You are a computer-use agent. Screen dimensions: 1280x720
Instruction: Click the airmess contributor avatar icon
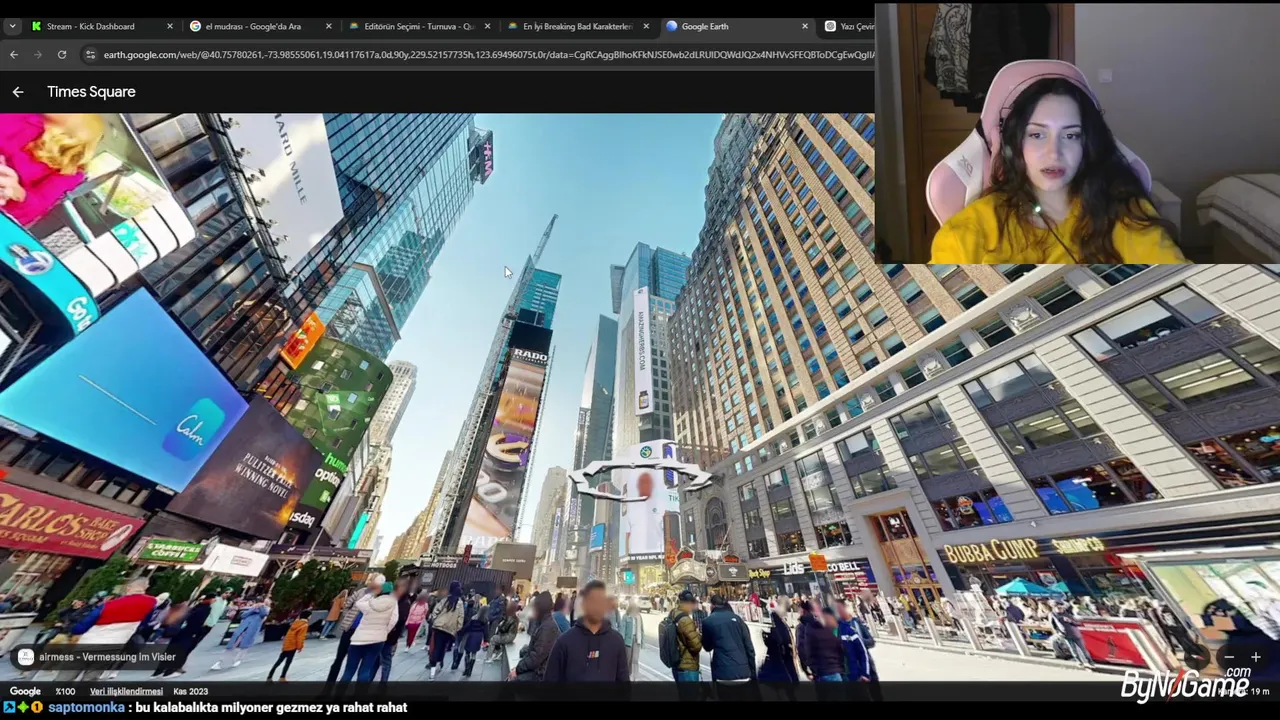coord(26,657)
